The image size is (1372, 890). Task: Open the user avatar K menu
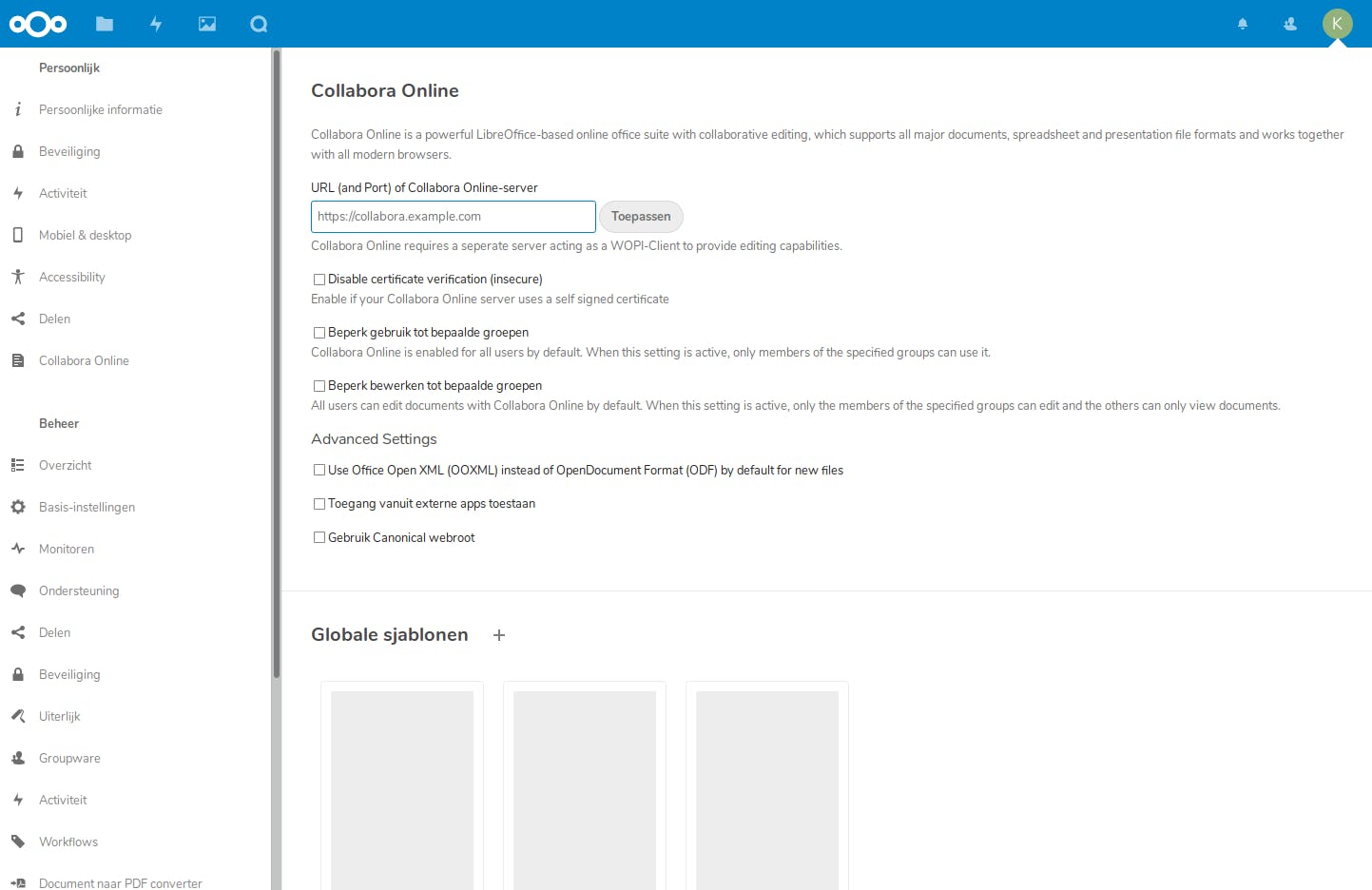1338,24
